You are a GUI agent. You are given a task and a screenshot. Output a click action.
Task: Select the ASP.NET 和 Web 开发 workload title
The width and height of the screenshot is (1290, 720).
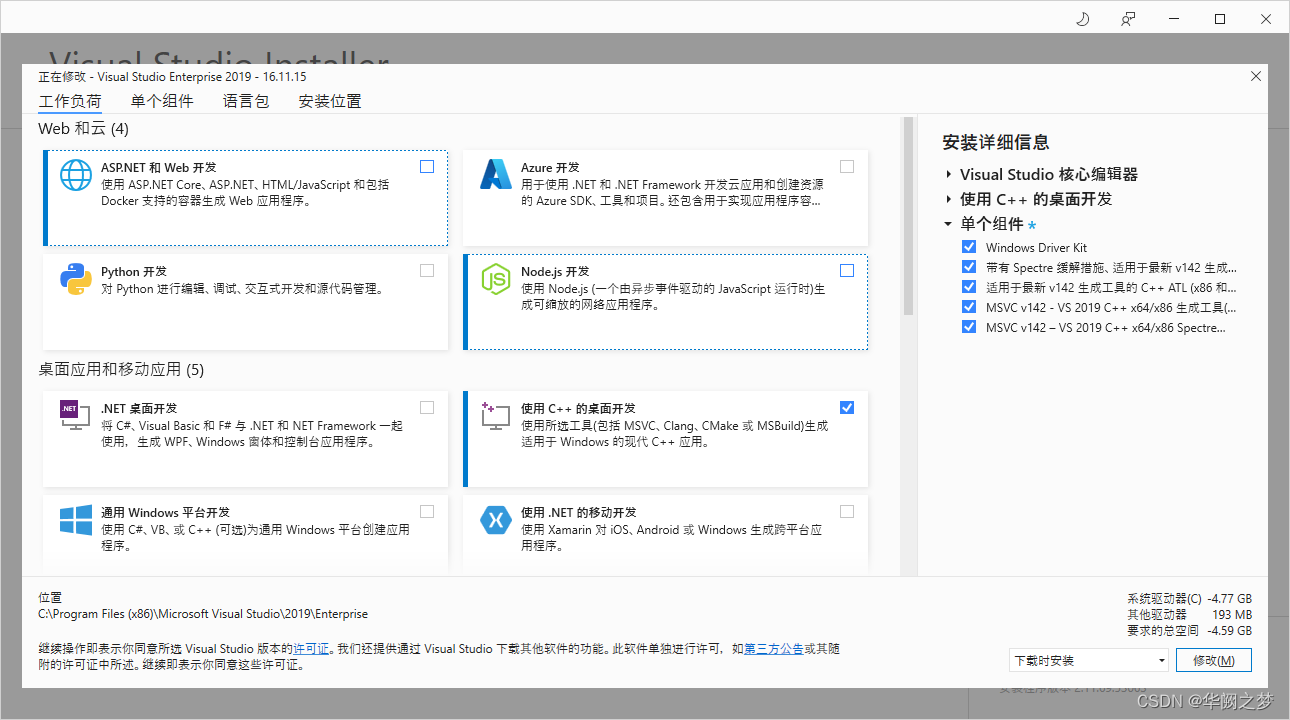click(159, 168)
